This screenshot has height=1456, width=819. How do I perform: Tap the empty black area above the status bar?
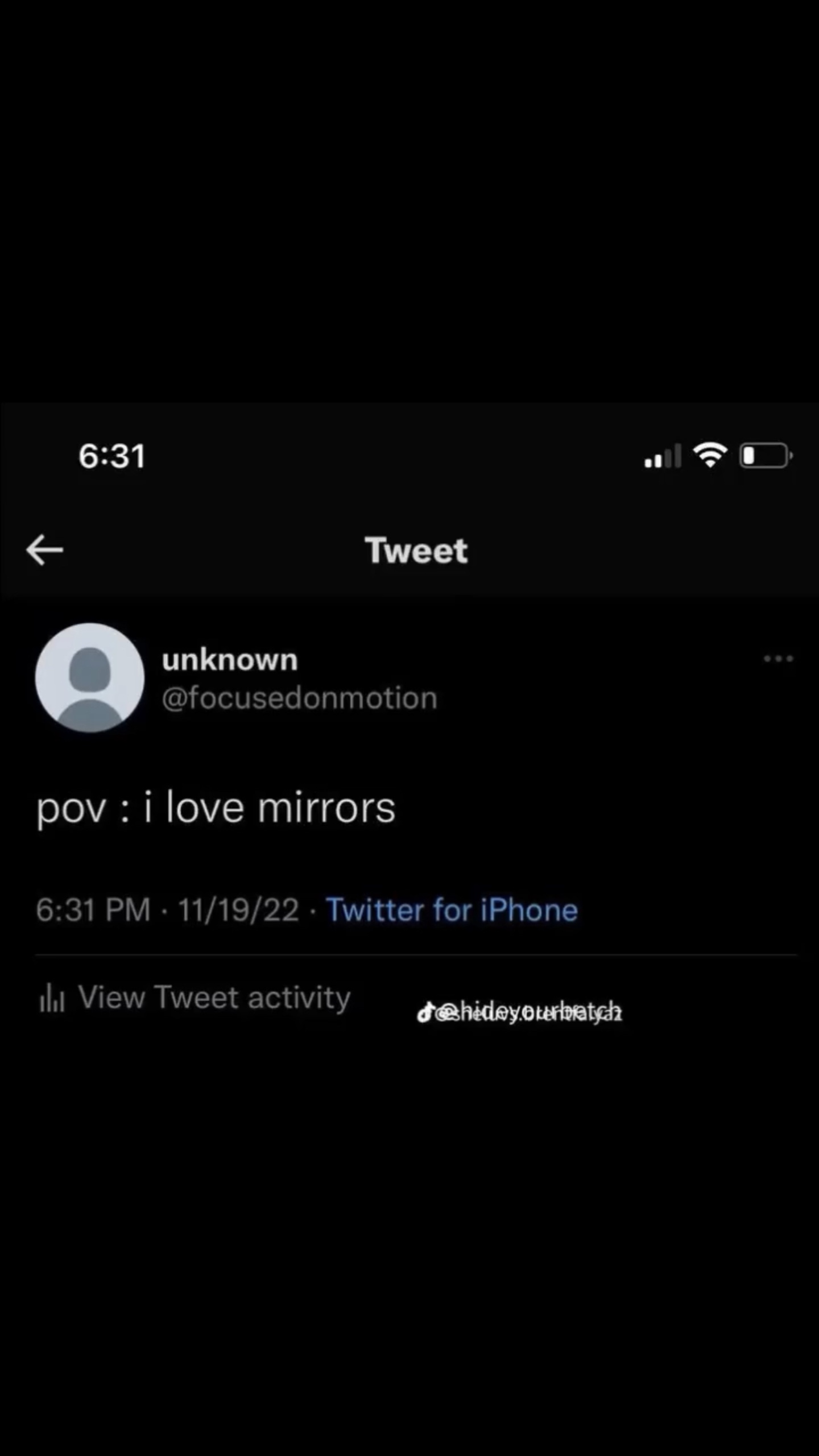pos(409,199)
